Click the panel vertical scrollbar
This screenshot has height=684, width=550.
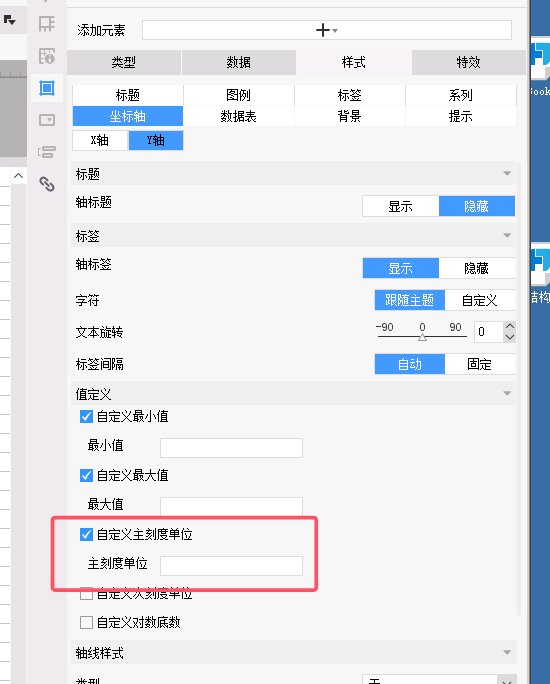pyautogui.click(x=519, y=388)
